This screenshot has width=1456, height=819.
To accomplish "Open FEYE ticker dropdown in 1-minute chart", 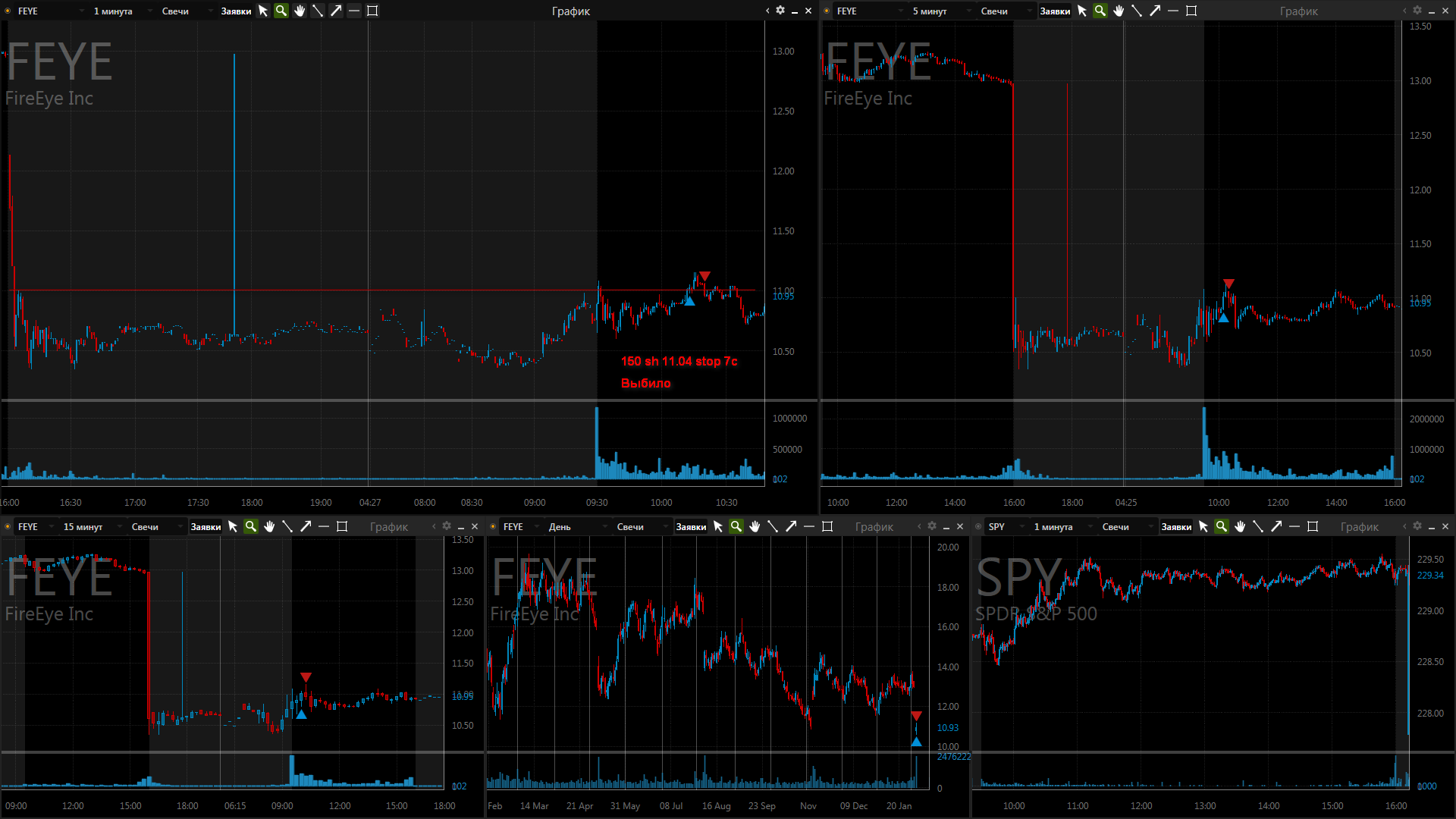I will click(x=50, y=11).
